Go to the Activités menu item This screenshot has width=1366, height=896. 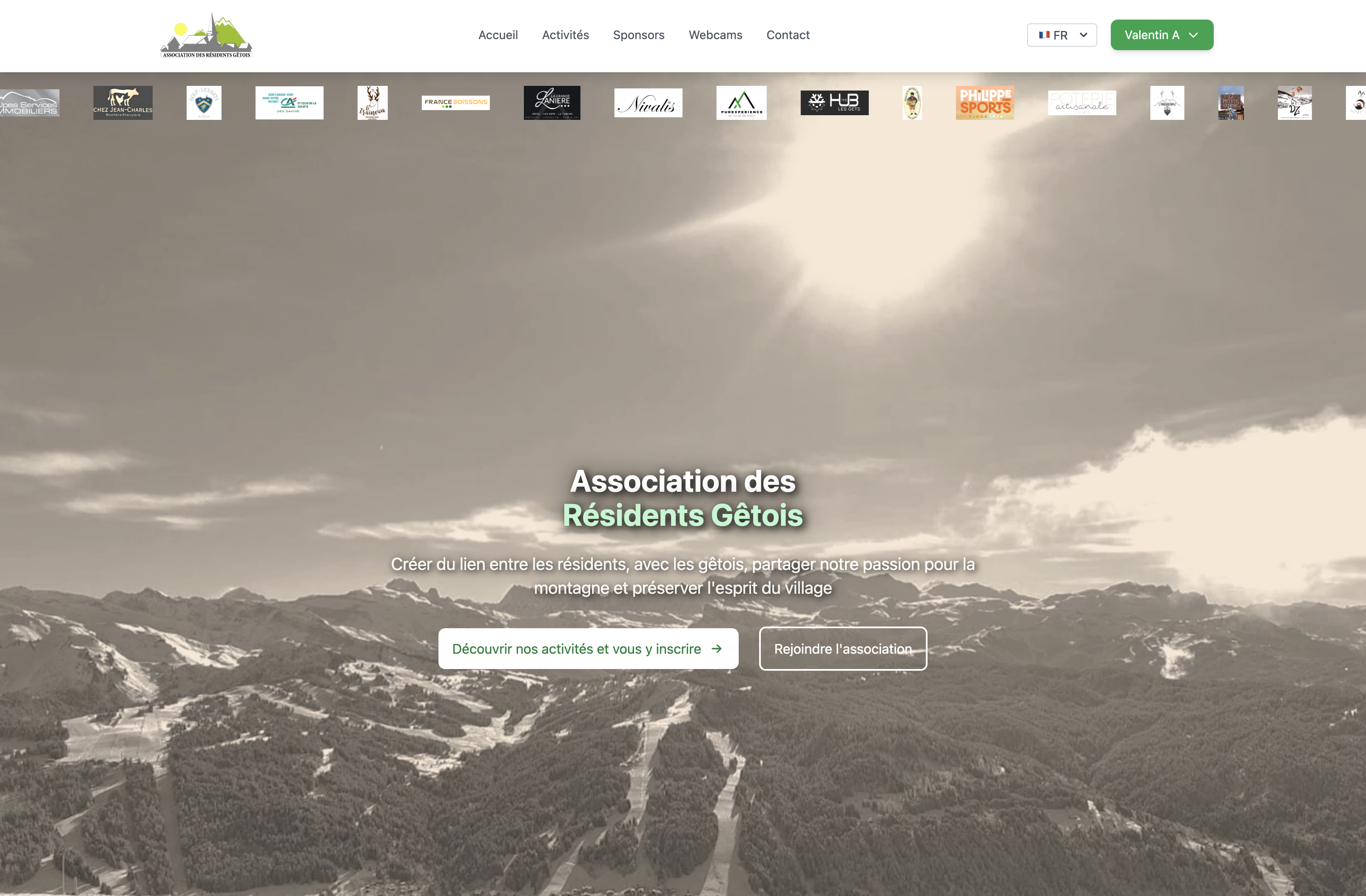click(x=565, y=35)
